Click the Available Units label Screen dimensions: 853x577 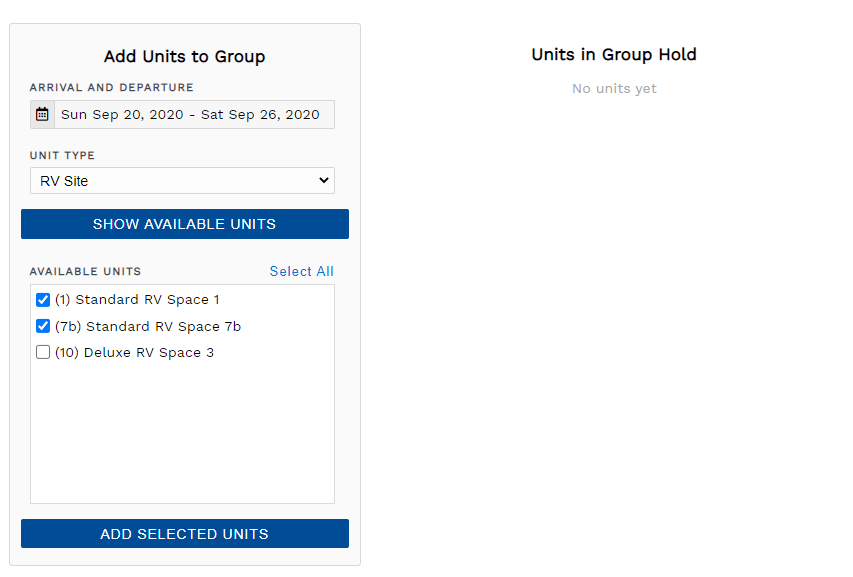pos(86,271)
